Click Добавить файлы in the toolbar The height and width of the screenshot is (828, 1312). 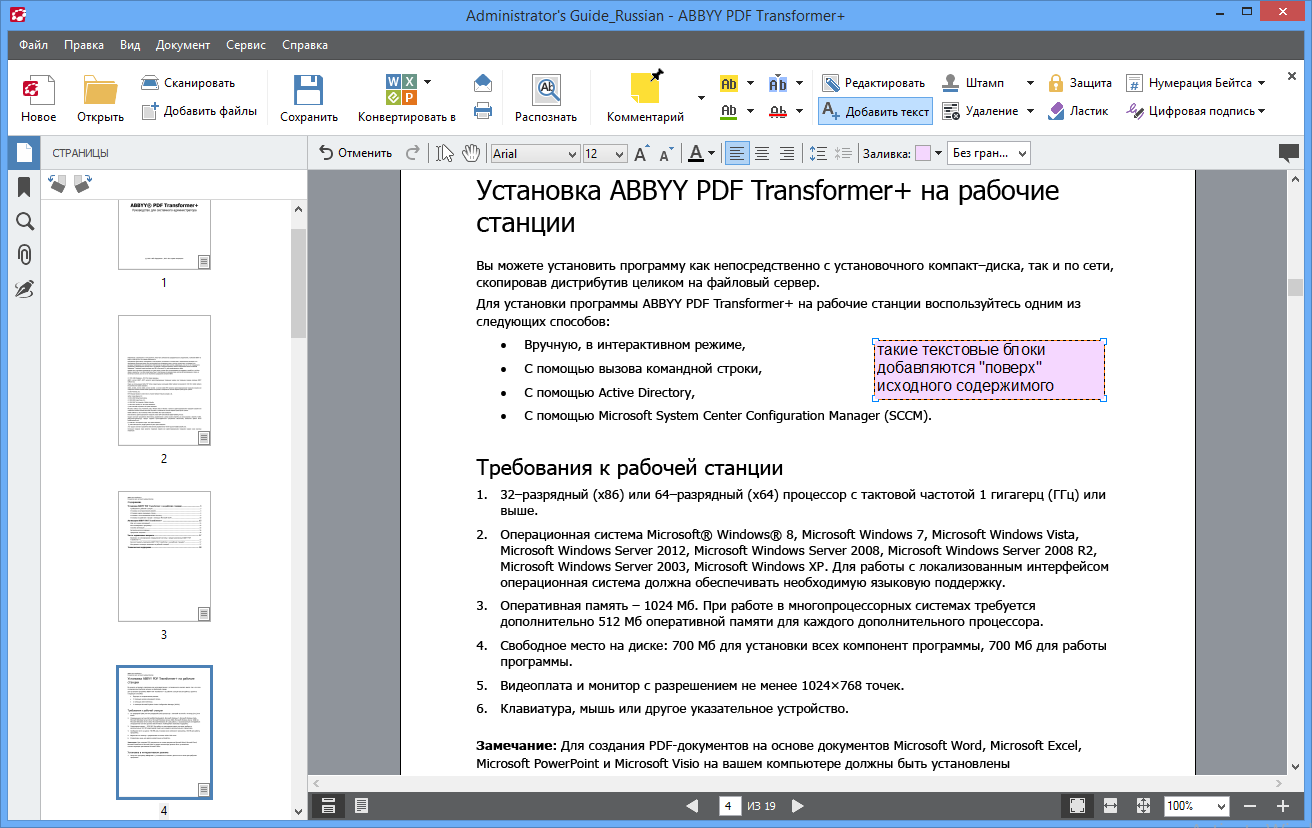[x=199, y=111]
